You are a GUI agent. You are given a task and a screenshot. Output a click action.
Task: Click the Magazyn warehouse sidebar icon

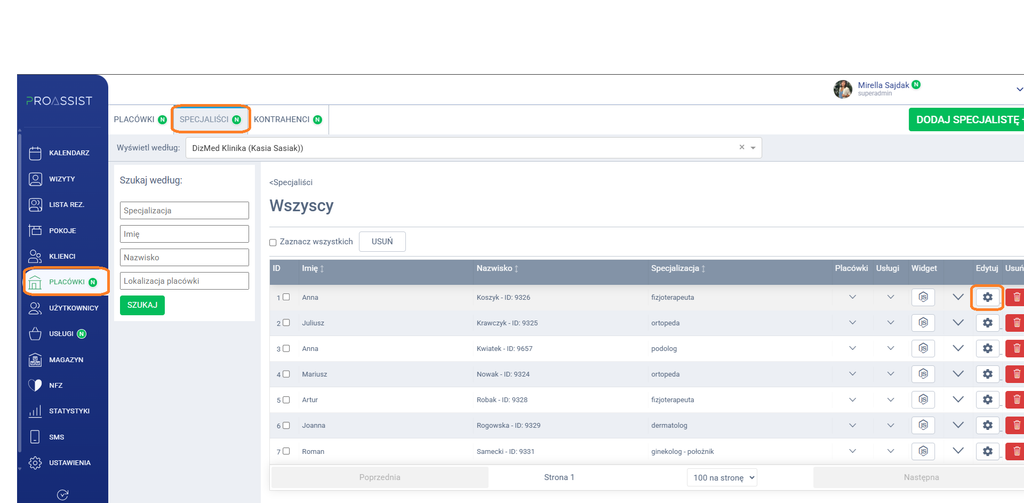tap(35, 360)
